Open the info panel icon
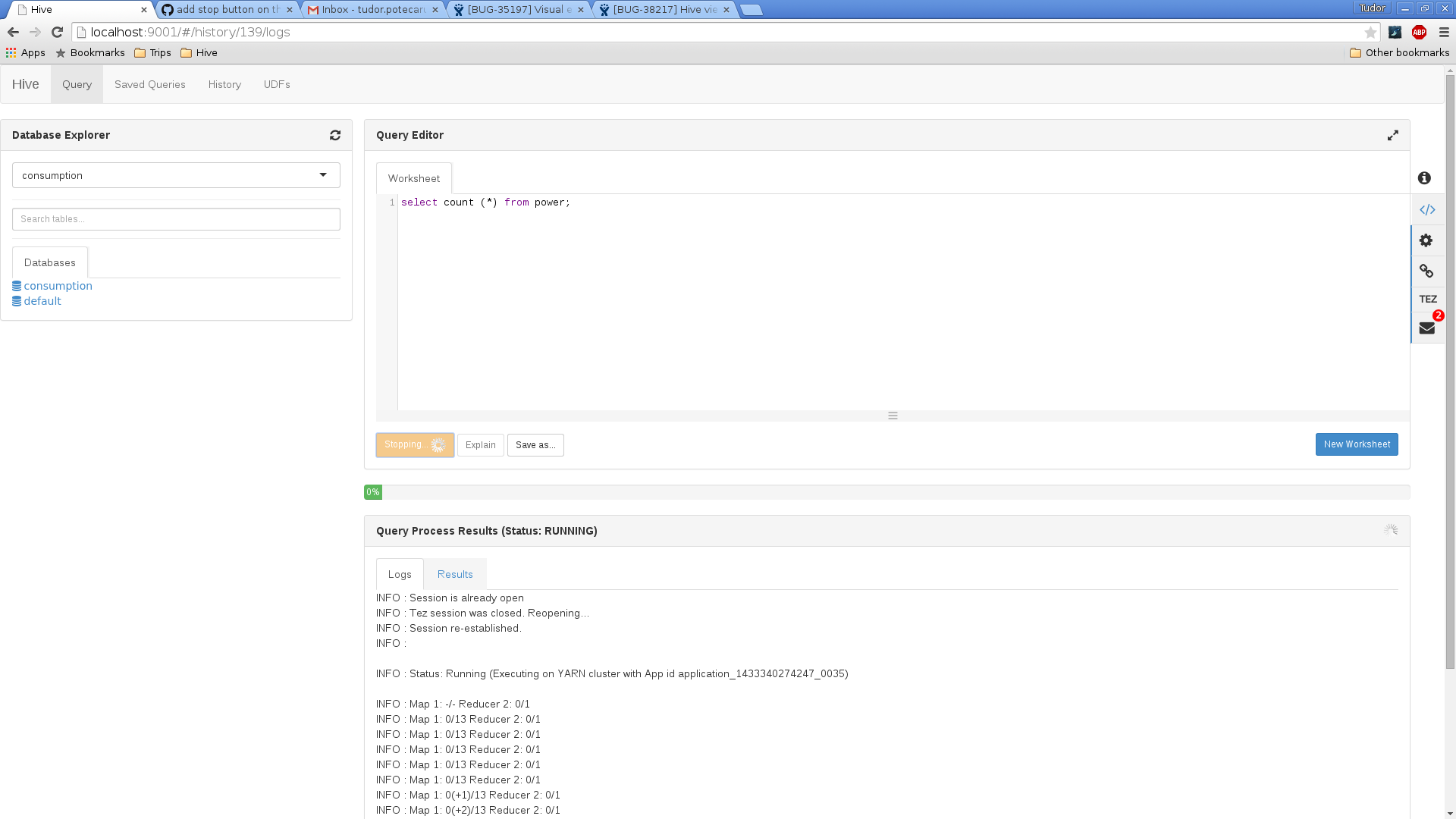1456x819 pixels. click(x=1424, y=177)
